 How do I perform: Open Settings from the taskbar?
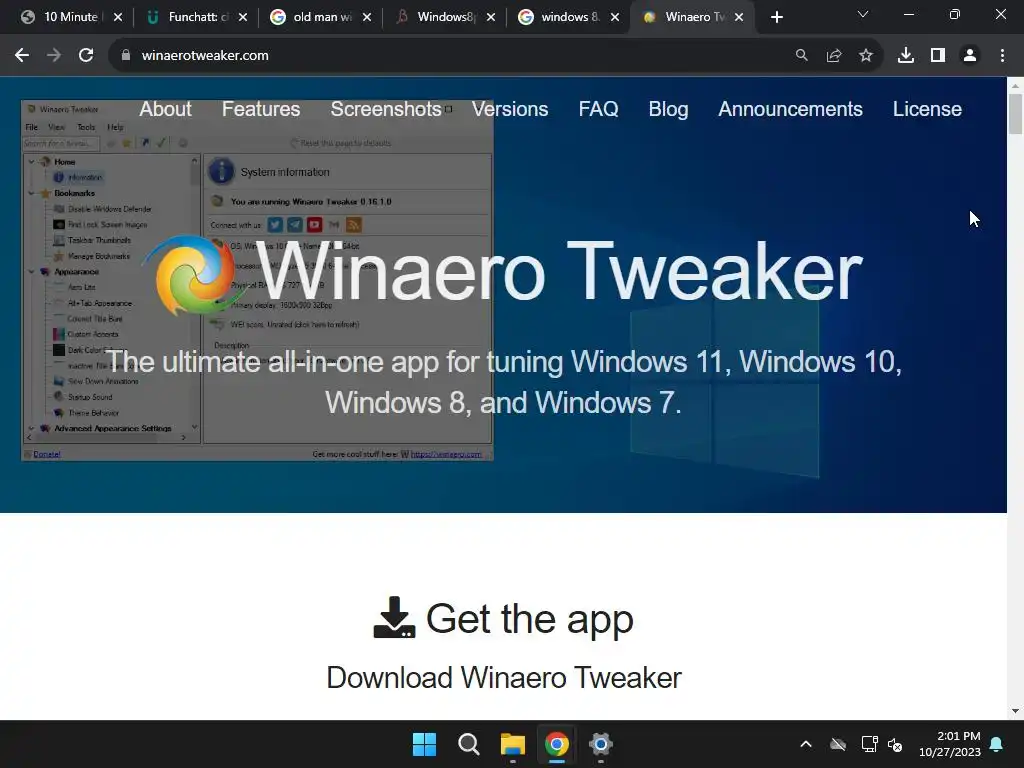tap(600, 744)
